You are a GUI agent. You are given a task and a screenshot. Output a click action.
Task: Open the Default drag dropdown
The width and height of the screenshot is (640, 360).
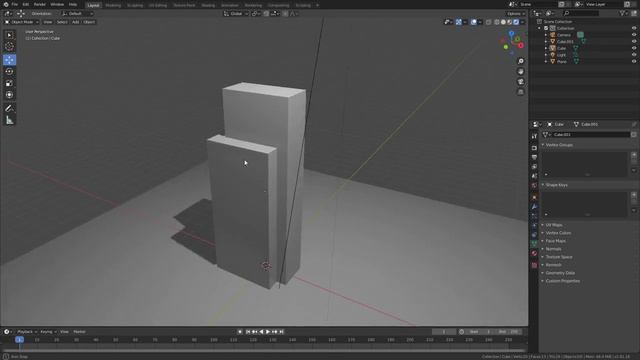tap(78, 13)
